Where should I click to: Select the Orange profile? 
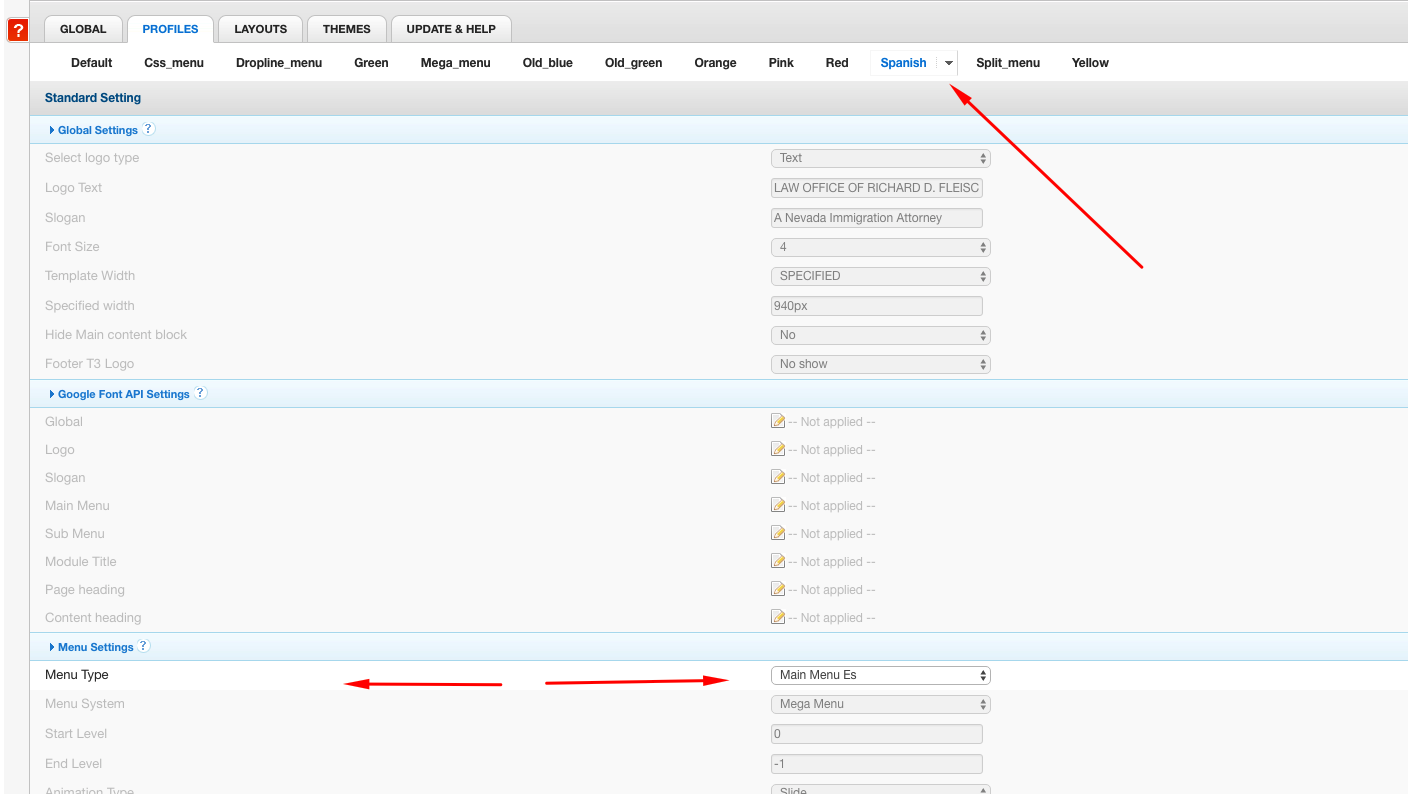[715, 63]
